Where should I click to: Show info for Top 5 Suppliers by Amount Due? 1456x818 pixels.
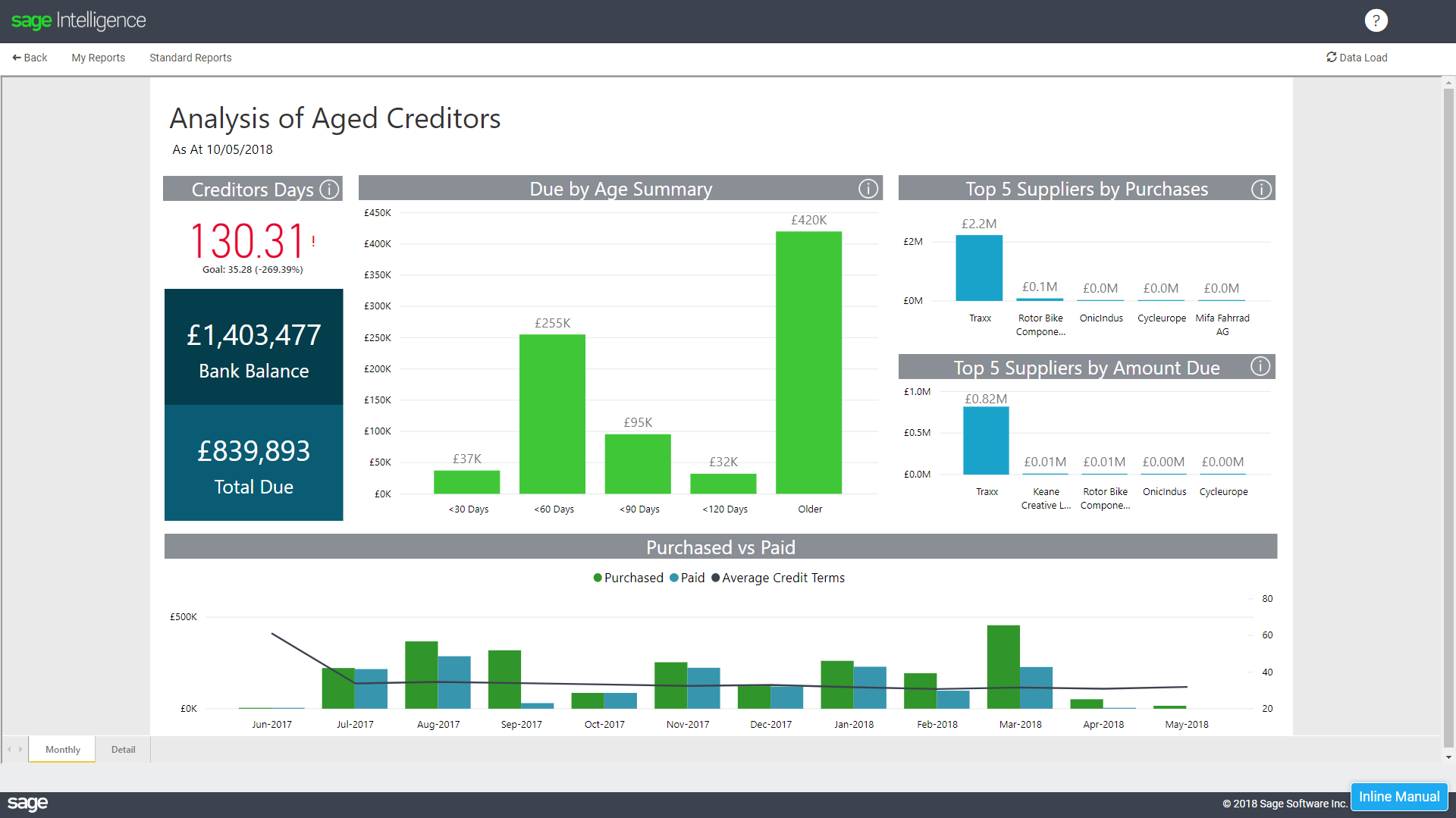pyautogui.click(x=1260, y=367)
